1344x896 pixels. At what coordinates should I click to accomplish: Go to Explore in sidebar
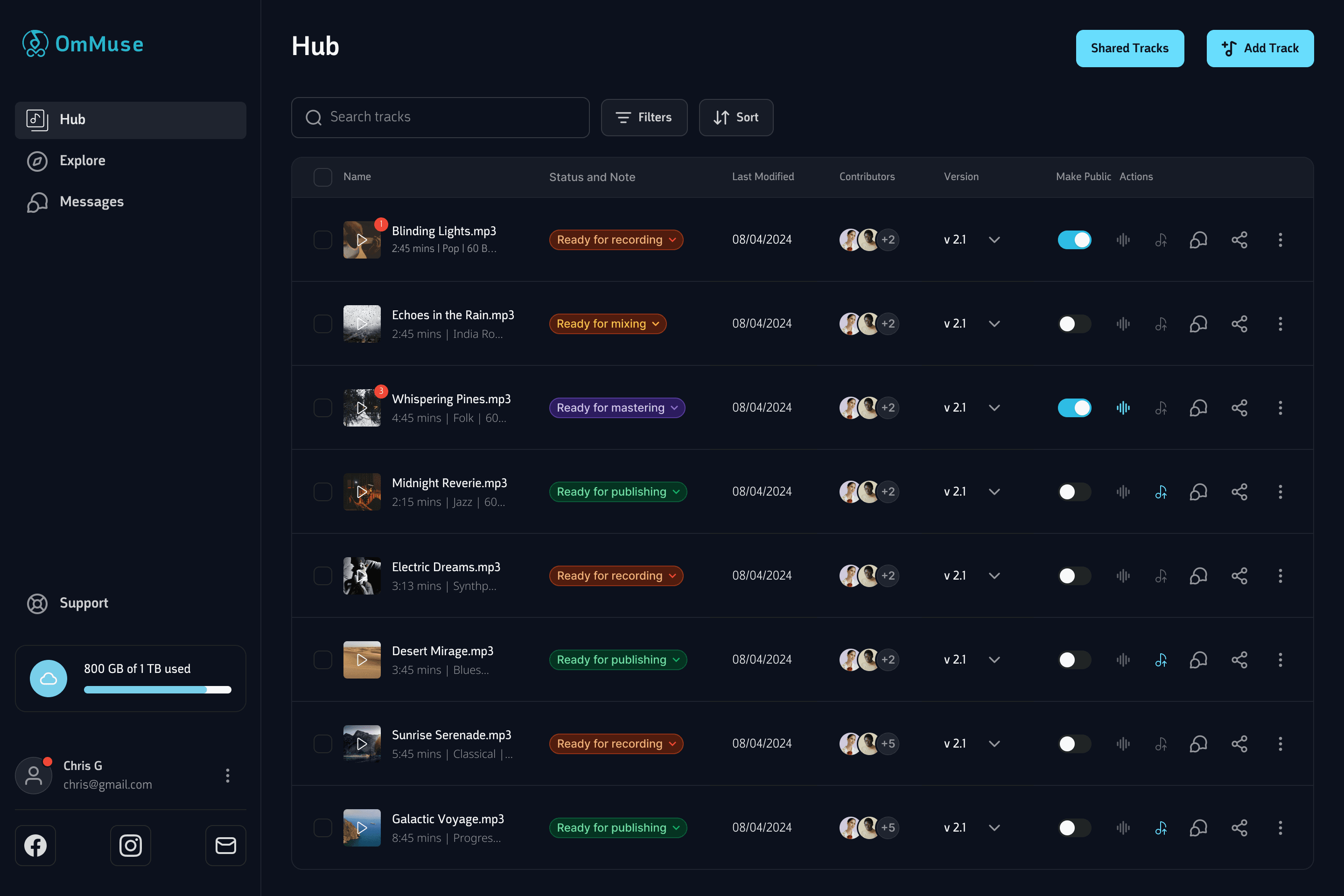82,161
